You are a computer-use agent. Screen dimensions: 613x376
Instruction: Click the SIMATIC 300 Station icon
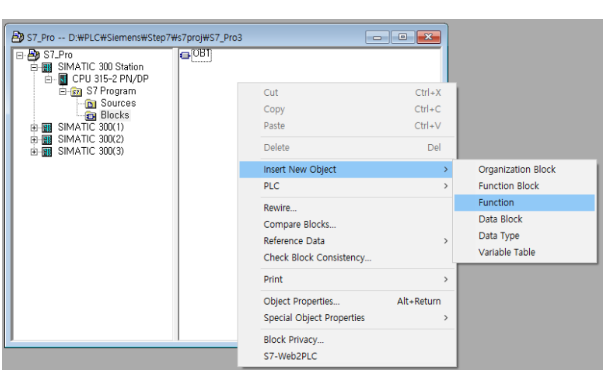(x=47, y=67)
